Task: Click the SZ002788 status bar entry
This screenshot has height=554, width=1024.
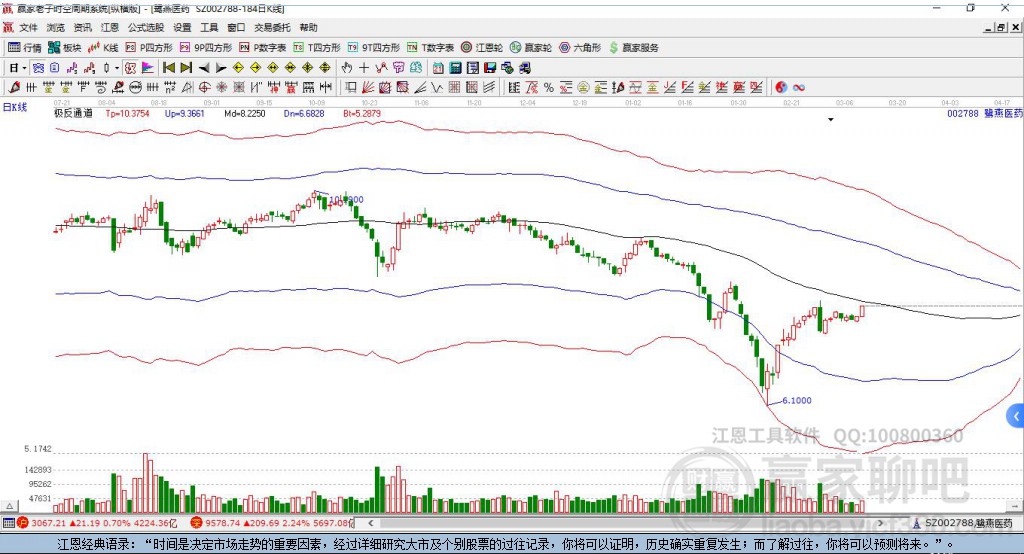Action: pos(963,523)
